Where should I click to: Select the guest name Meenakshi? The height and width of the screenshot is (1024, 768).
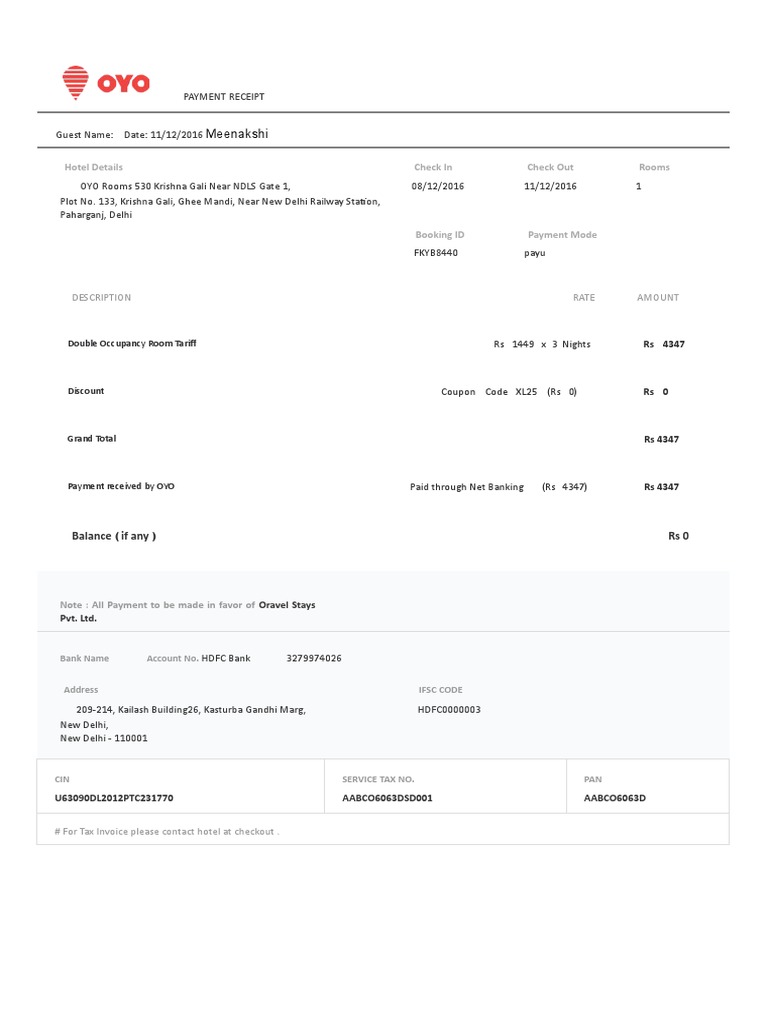tap(237, 134)
